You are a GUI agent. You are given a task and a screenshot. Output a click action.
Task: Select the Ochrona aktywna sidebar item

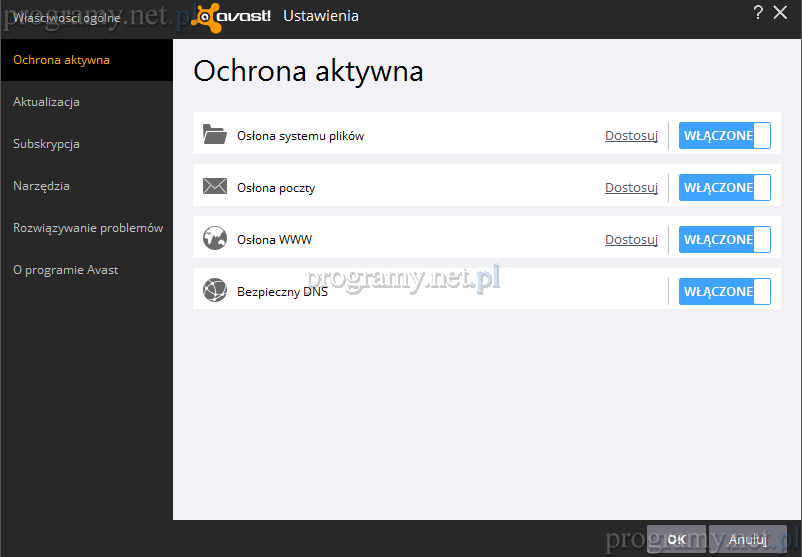(x=62, y=60)
